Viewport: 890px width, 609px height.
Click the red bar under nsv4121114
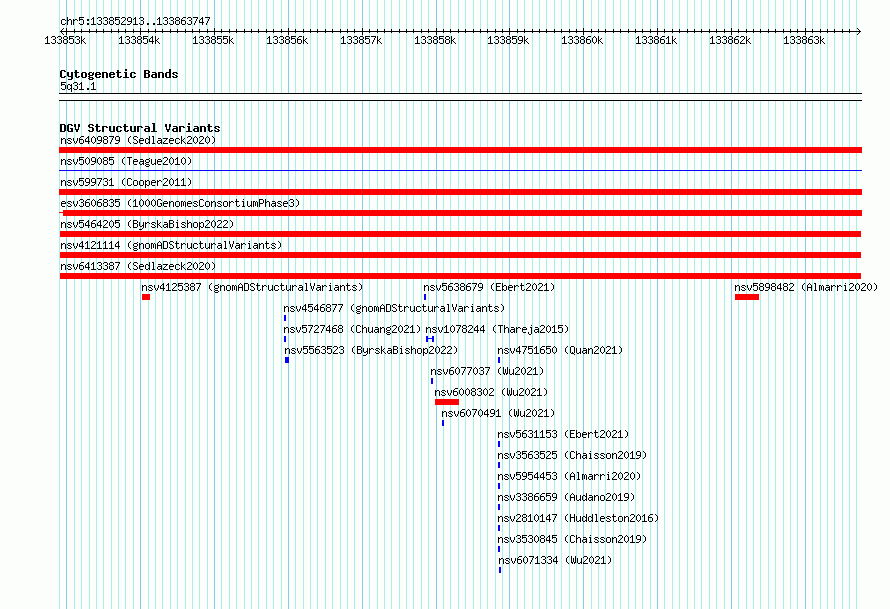click(x=460, y=255)
